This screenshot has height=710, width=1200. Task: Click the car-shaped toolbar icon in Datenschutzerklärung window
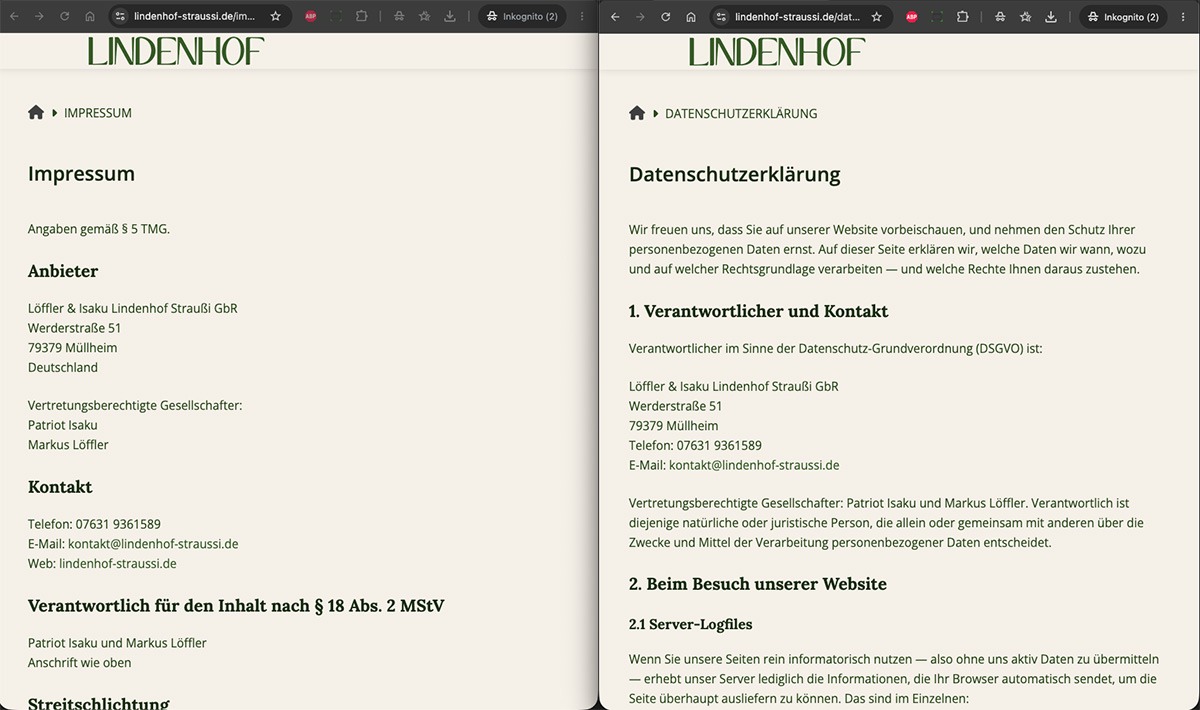click(x=1000, y=16)
